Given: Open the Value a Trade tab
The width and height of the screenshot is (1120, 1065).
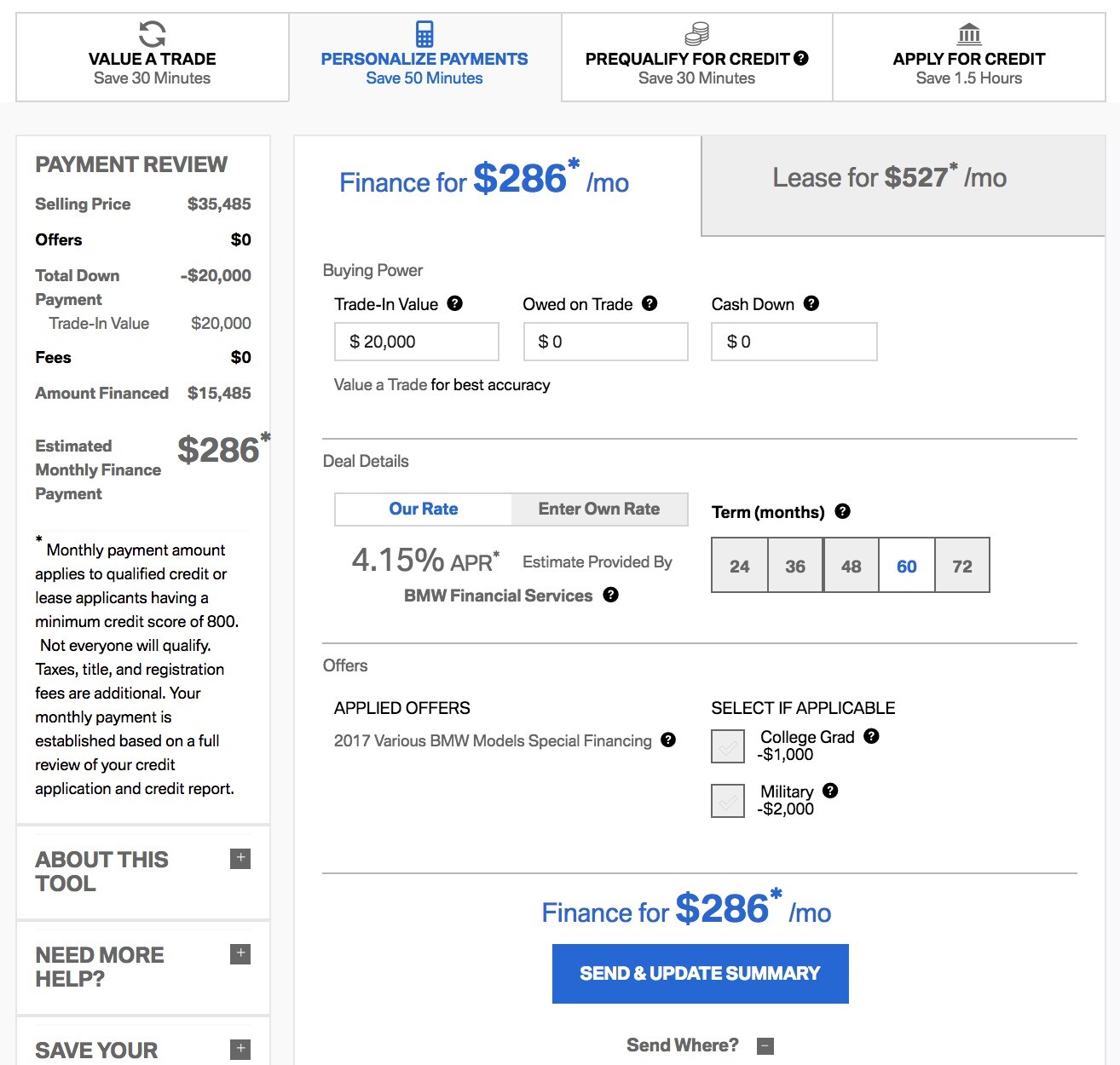Looking at the screenshot, I should point(153,57).
